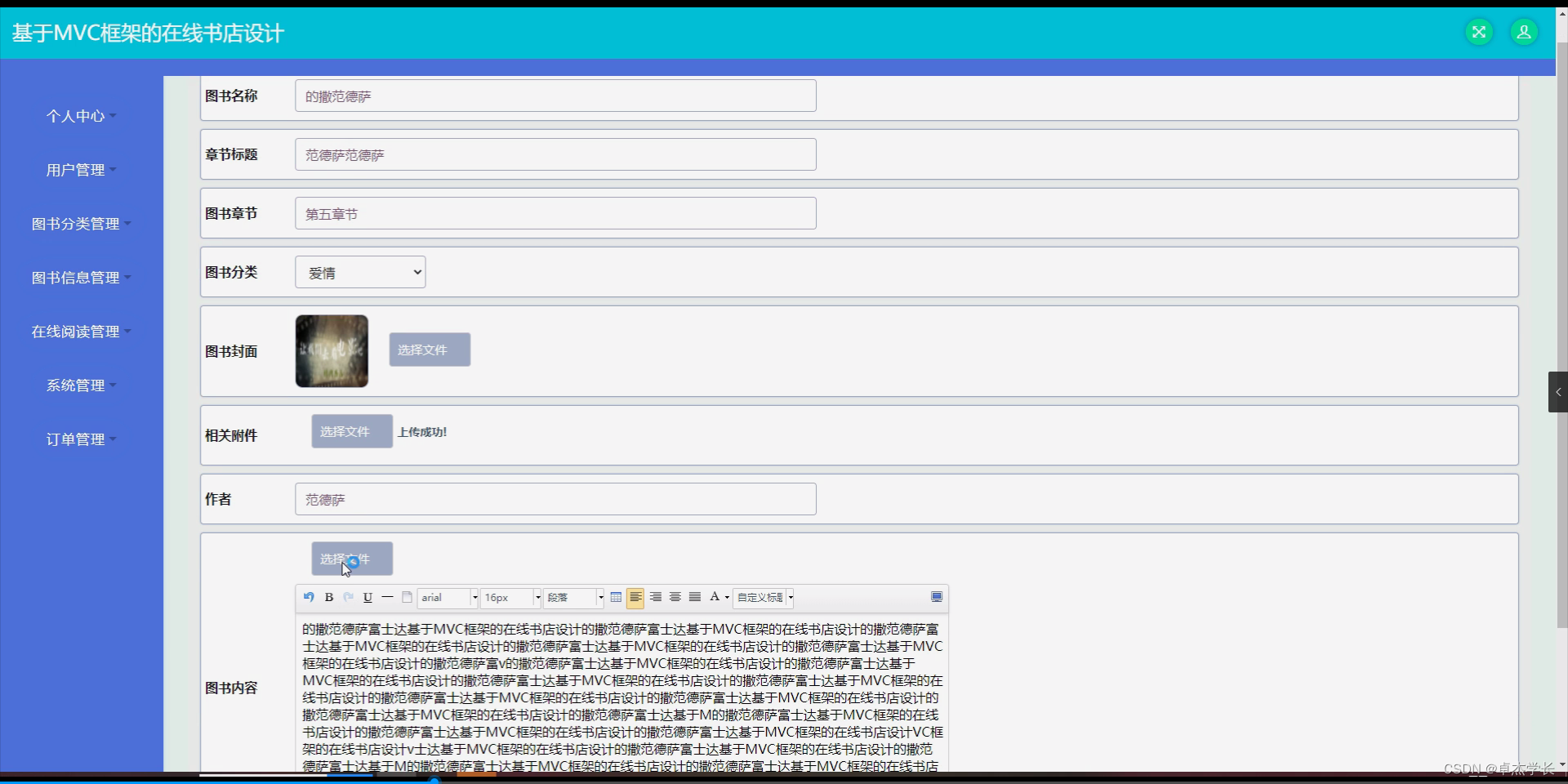Open the font family dropdown showing arial
This screenshot has width=1568, height=784.
447,598
